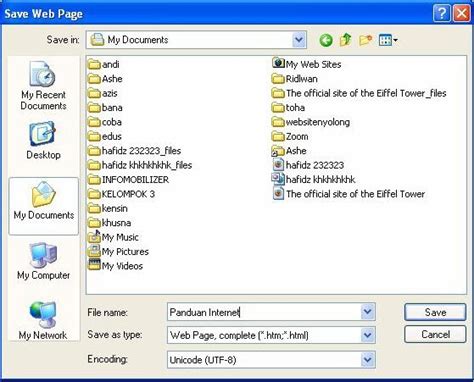Close the Save Web Page dialog
The image size is (474, 382).
(462, 14)
